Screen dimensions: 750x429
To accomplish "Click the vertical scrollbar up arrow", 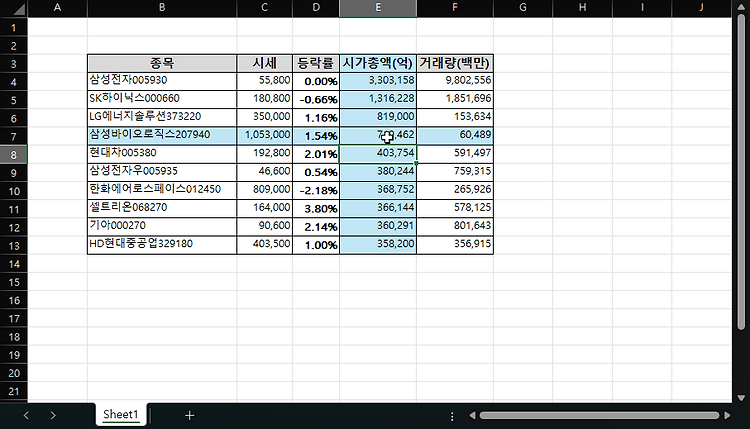I will pos(741,7).
